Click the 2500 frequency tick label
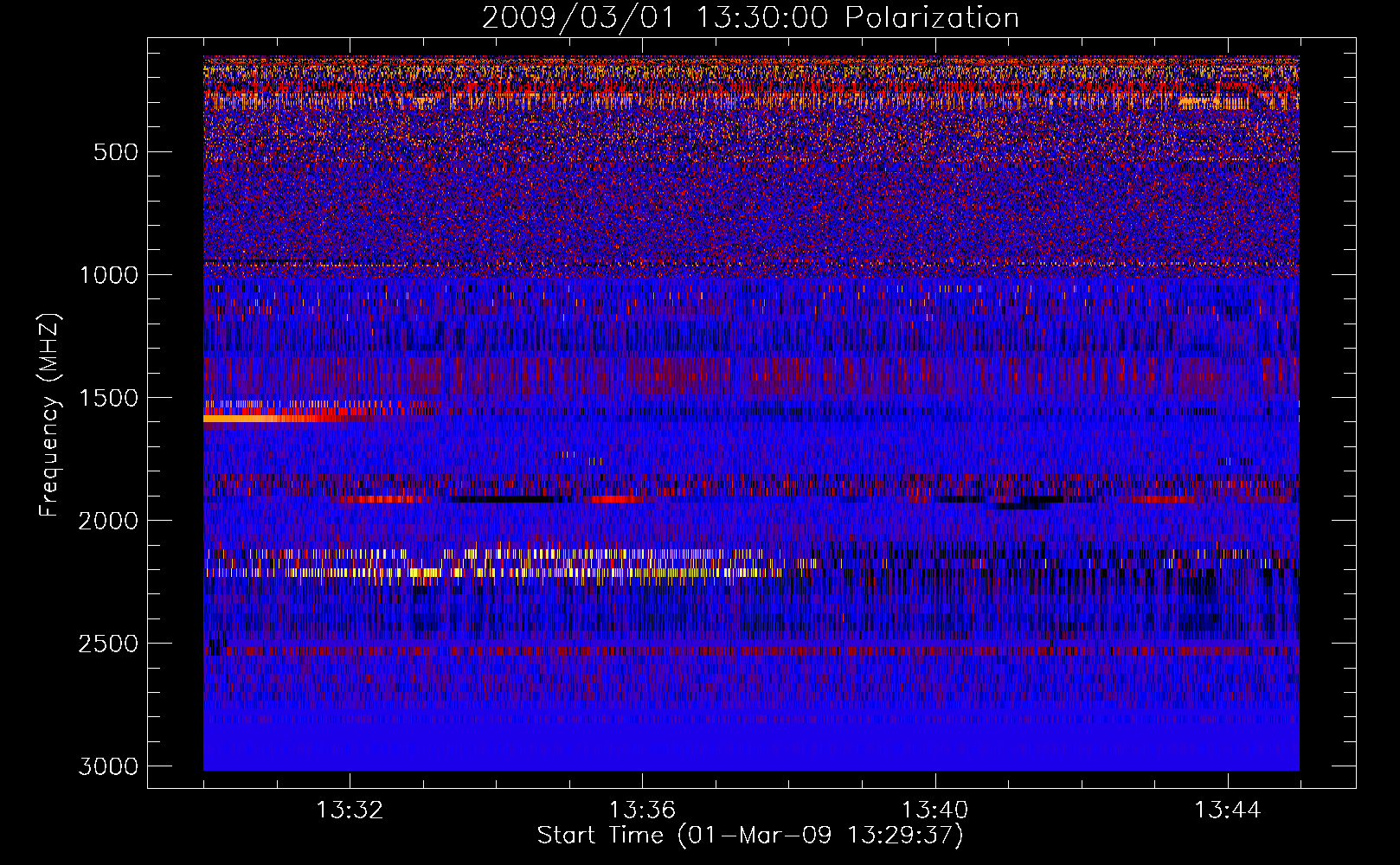The height and width of the screenshot is (865, 1400). click(108, 644)
